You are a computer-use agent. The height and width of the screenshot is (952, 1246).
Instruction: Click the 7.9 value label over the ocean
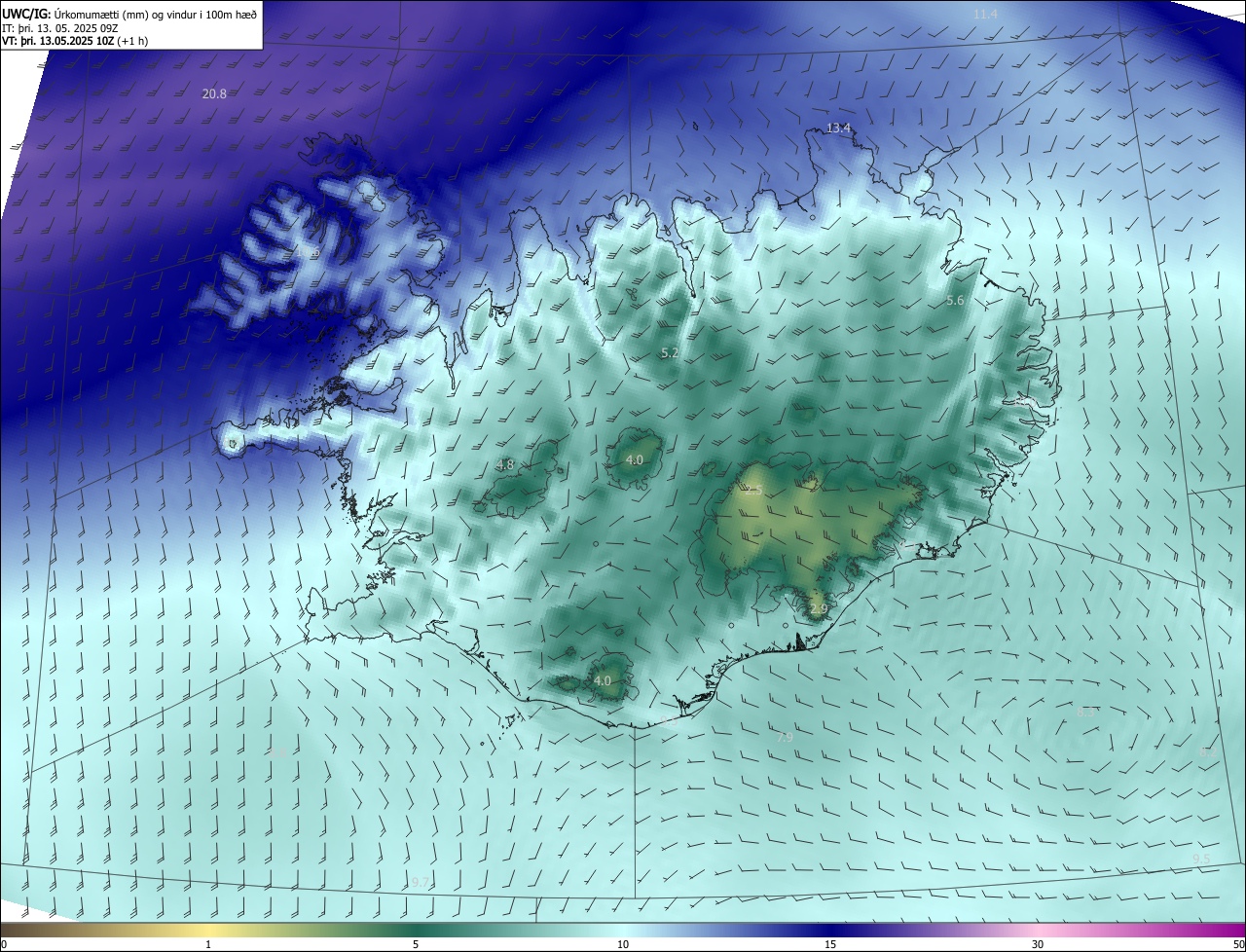point(785,738)
